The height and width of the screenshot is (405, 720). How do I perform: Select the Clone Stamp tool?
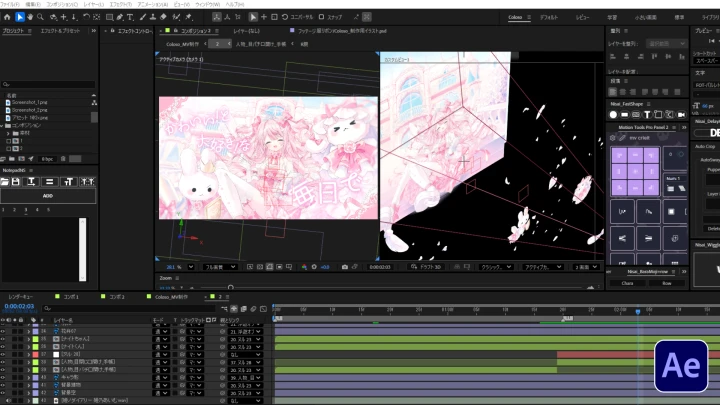point(153,17)
